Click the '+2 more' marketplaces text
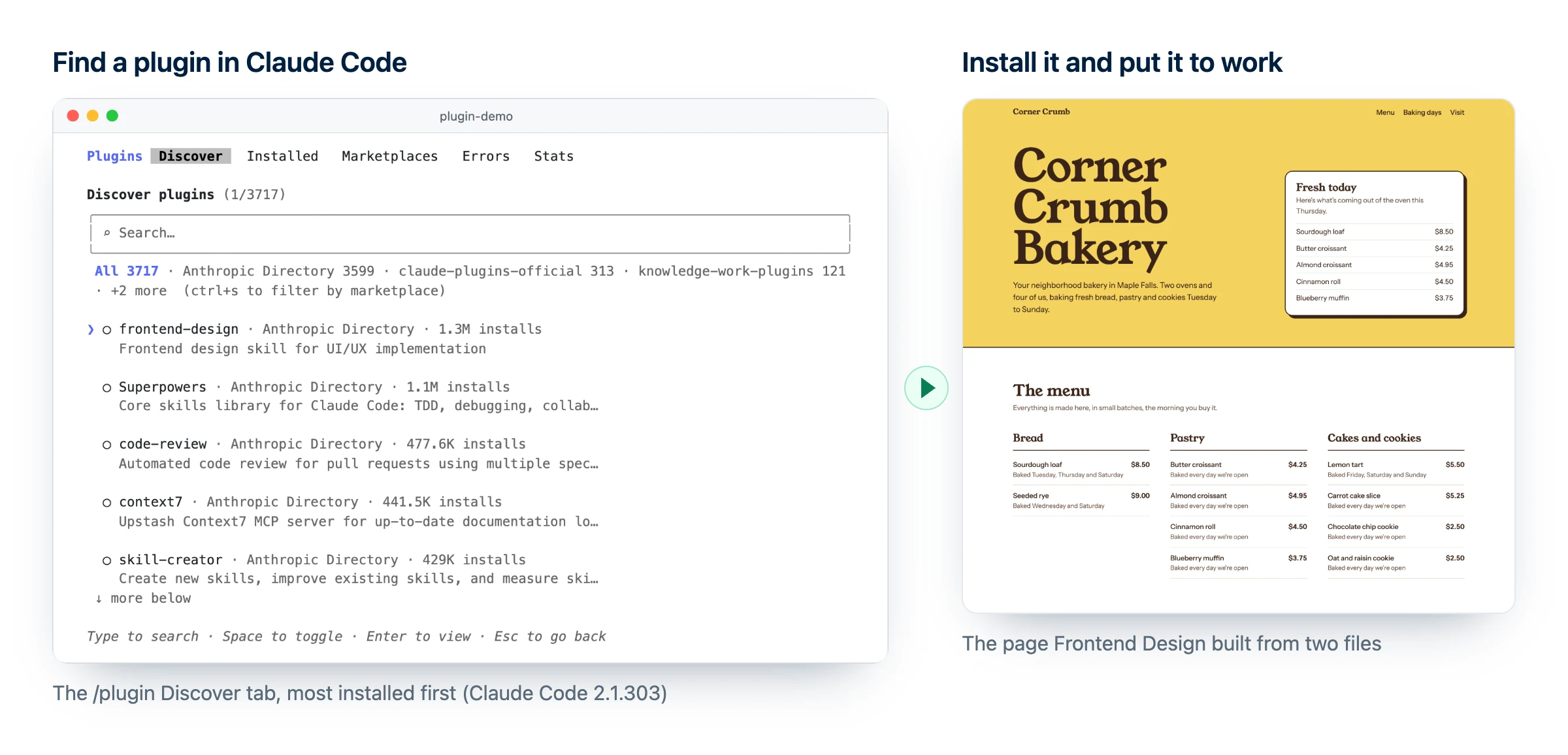1568x755 pixels. click(139, 291)
